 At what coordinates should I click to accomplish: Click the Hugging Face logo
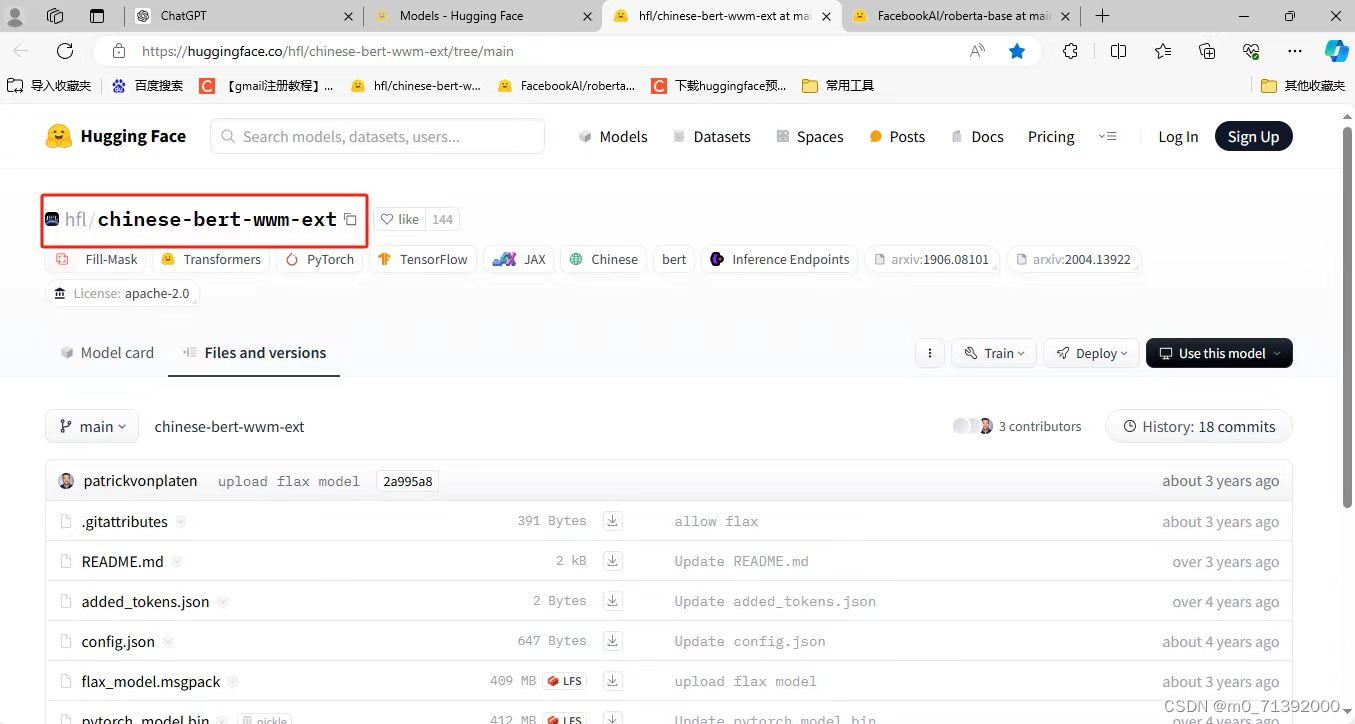pyautogui.click(x=116, y=137)
